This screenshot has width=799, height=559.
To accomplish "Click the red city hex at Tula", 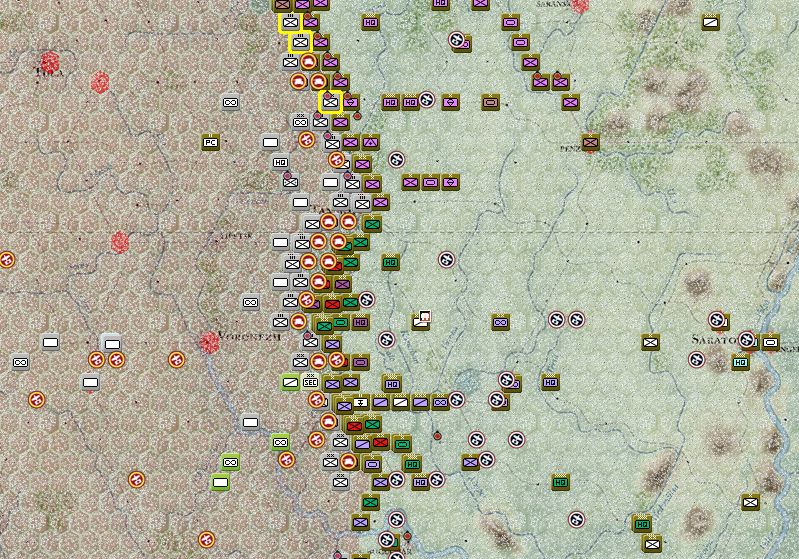I will (x=50, y=62).
